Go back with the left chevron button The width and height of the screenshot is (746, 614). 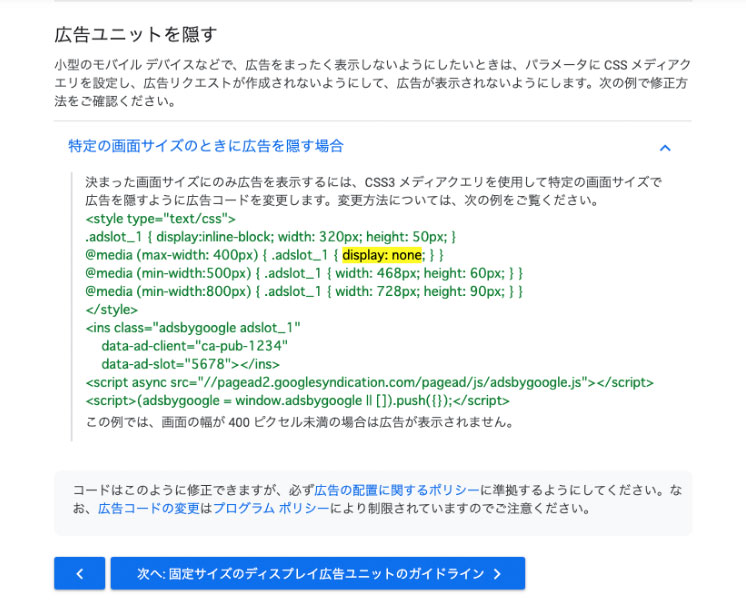pos(79,574)
